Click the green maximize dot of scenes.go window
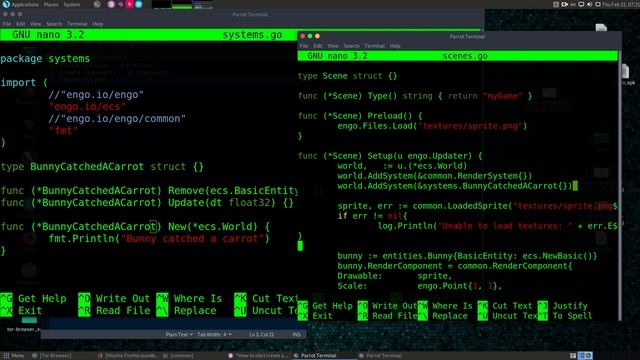The width and height of the screenshot is (640, 360). pyautogui.click(x=310, y=36)
